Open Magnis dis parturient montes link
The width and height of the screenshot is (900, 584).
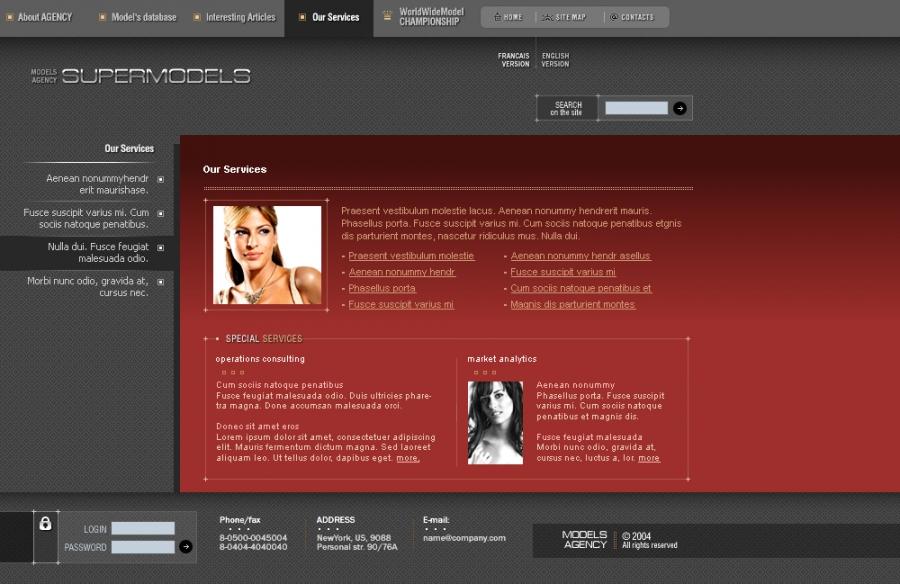point(572,305)
